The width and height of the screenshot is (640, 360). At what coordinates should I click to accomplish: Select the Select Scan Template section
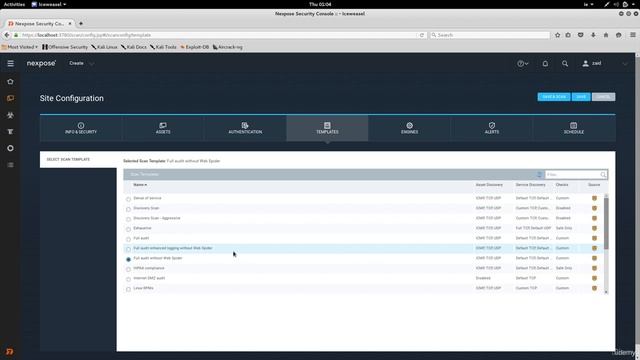[78, 160]
